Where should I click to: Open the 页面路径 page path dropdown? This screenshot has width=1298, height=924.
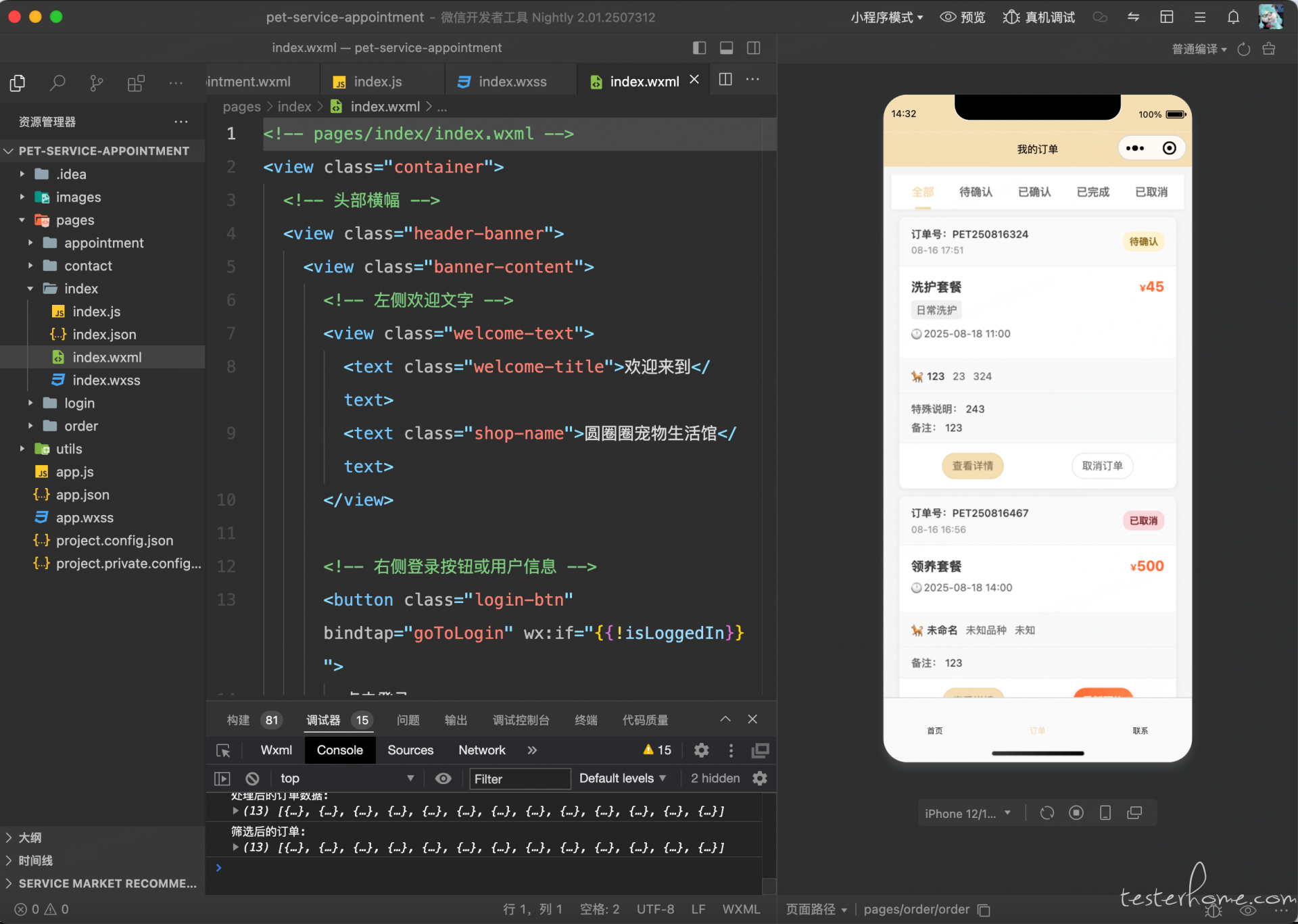point(816,910)
